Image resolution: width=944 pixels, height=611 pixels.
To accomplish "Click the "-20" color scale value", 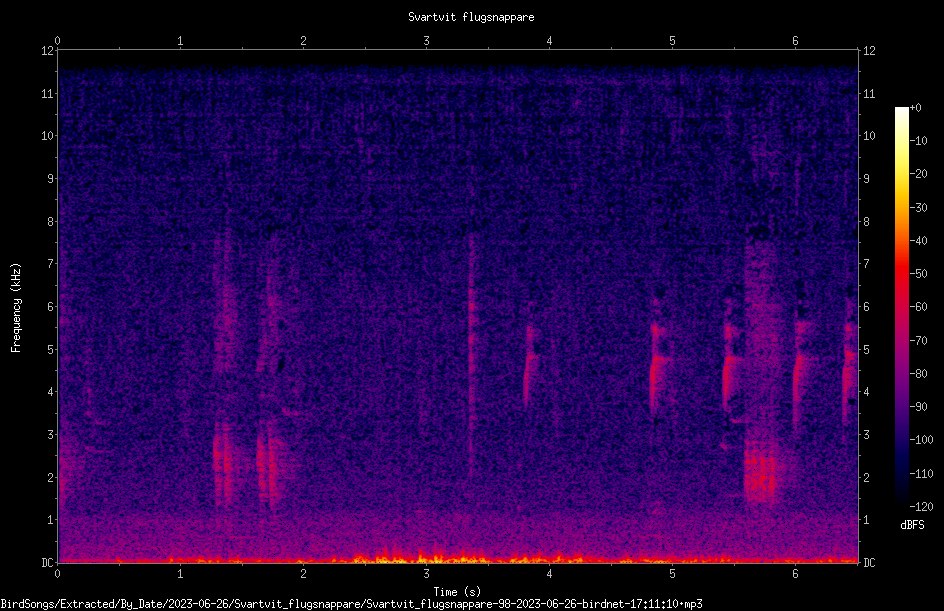I will pyautogui.click(x=918, y=174).
